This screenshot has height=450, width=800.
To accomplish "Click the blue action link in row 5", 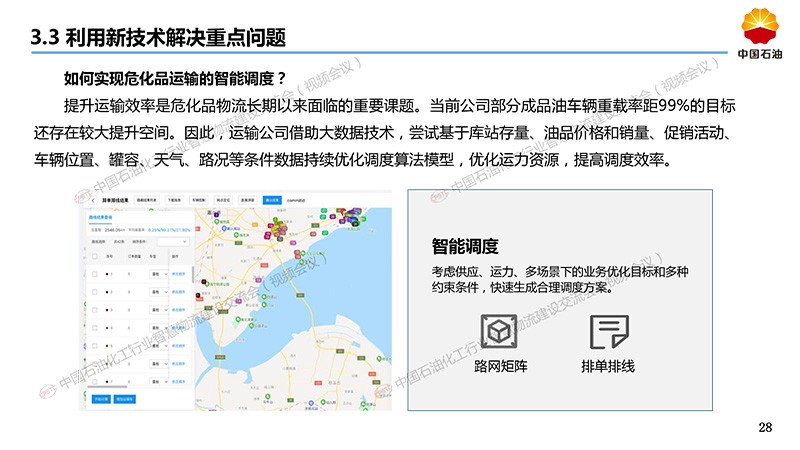I will (179, 346).
